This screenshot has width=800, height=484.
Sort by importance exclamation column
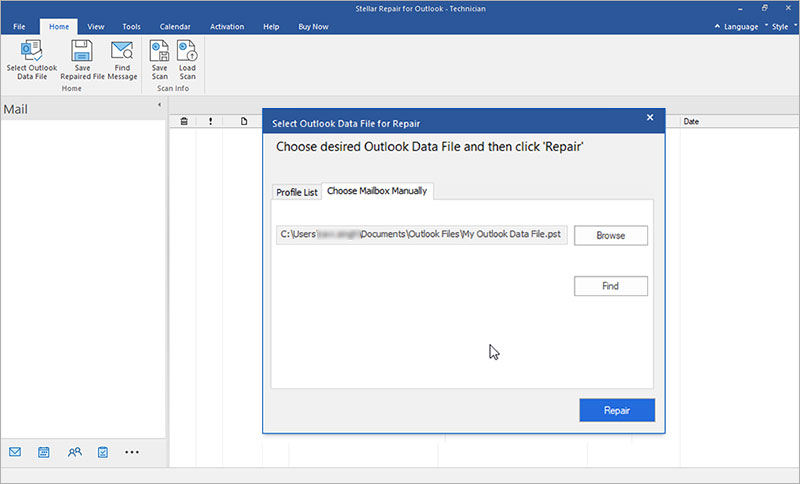[x=210, y=121]
